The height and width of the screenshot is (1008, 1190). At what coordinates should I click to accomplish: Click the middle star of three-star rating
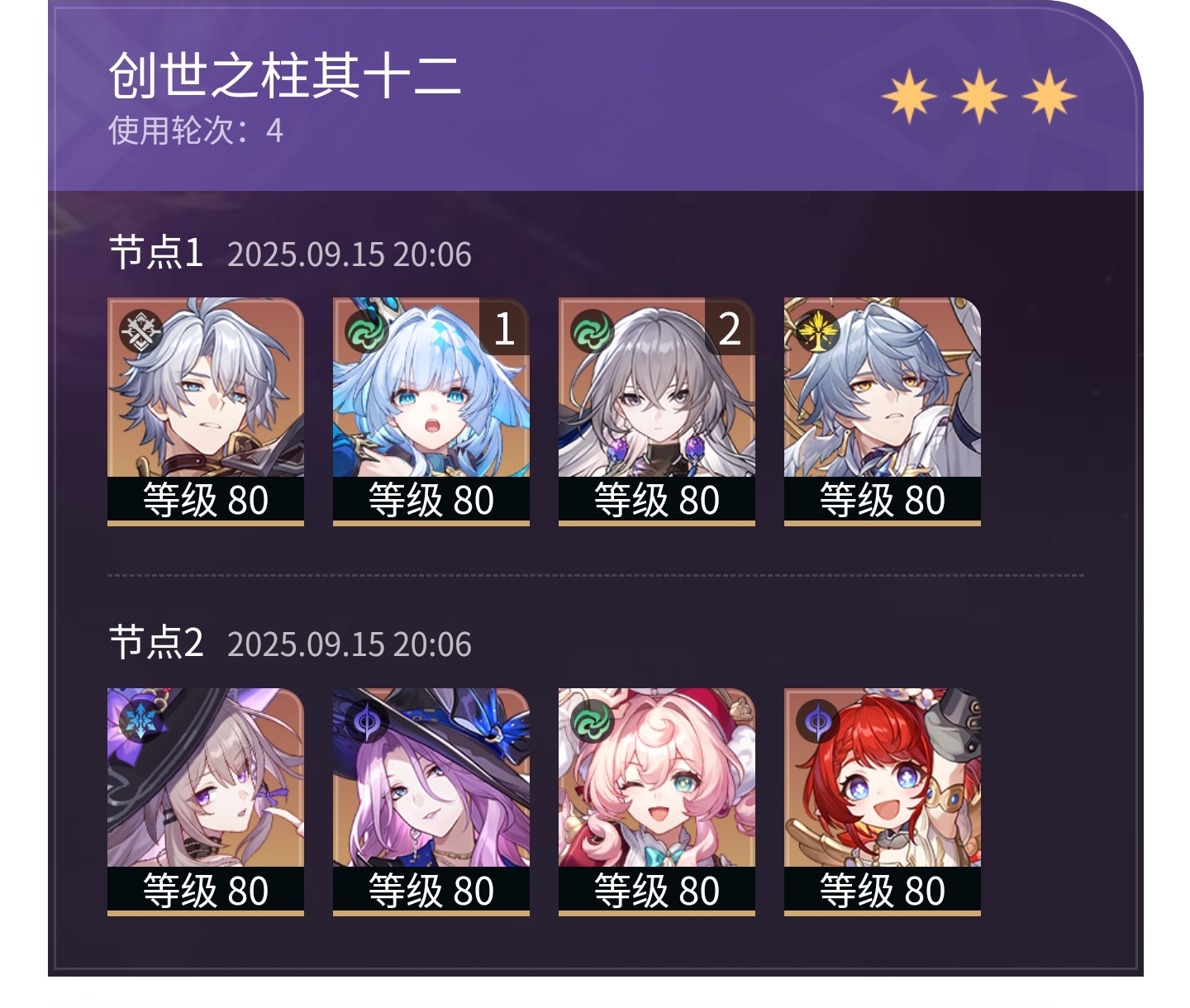click(979, 97)
